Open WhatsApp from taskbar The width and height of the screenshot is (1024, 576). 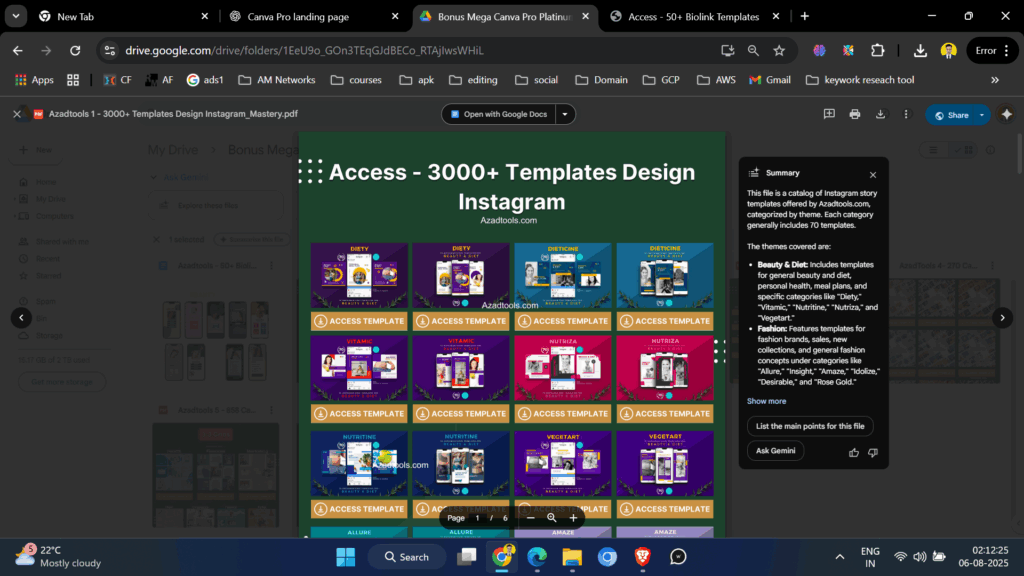click(x=678, y=557)
